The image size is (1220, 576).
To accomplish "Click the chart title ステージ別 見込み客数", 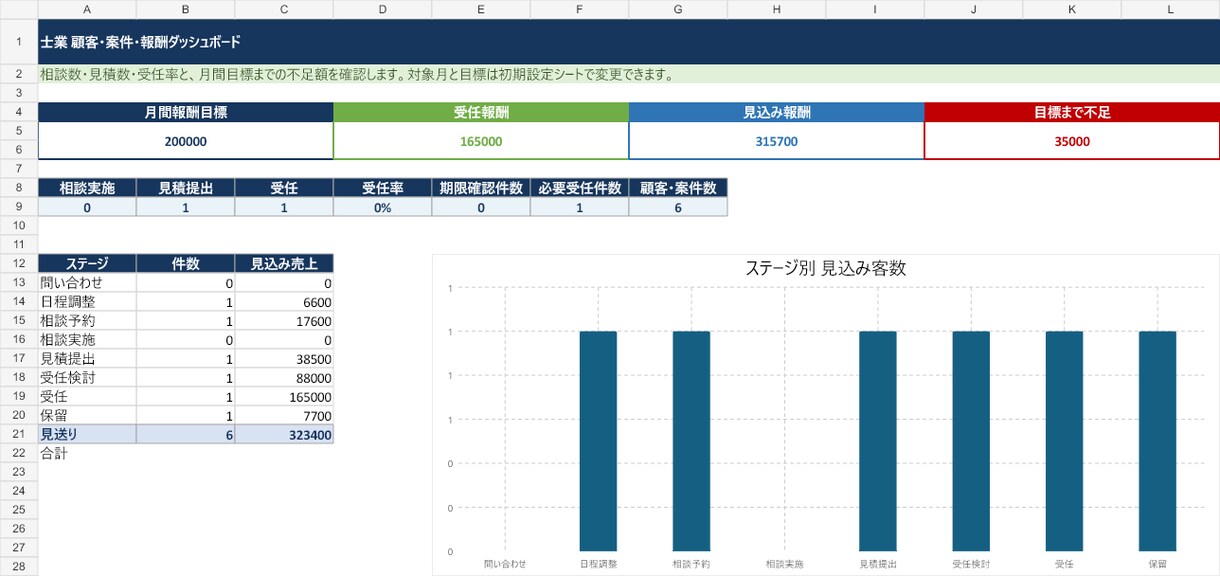I will [826, 268].
